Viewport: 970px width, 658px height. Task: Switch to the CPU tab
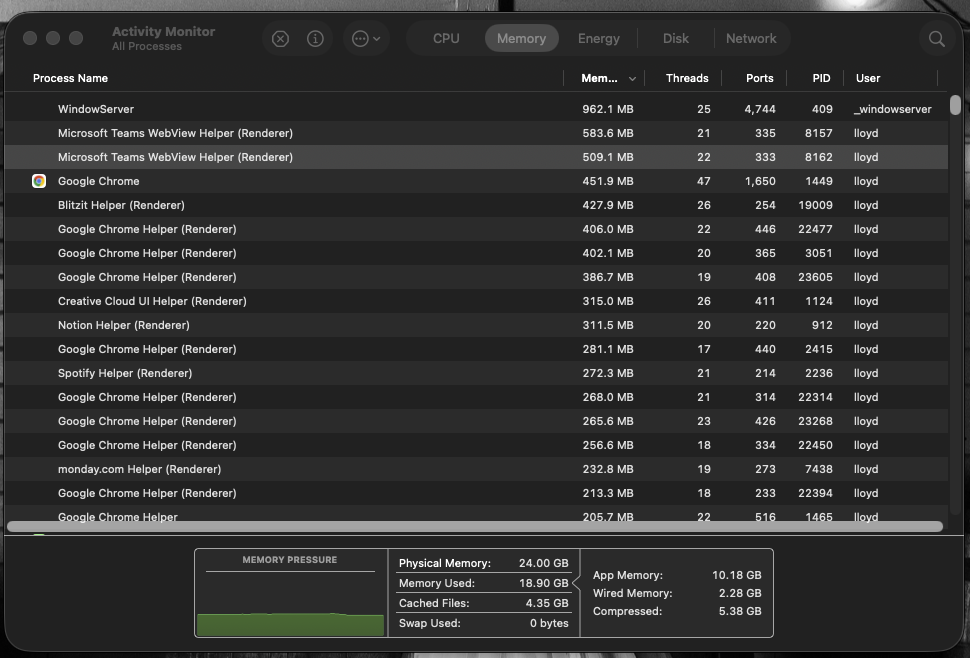(446, 39)
